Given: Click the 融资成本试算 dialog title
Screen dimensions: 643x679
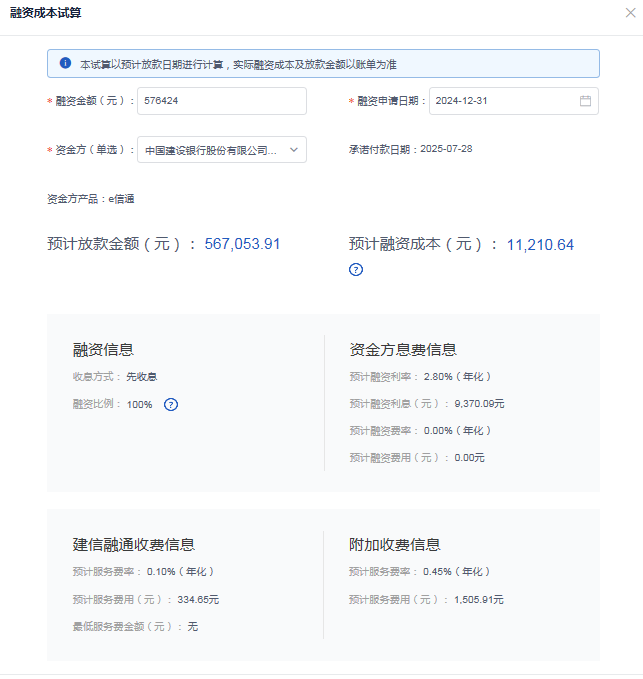Looking at the screenshot, I should [x=46, y=13].
